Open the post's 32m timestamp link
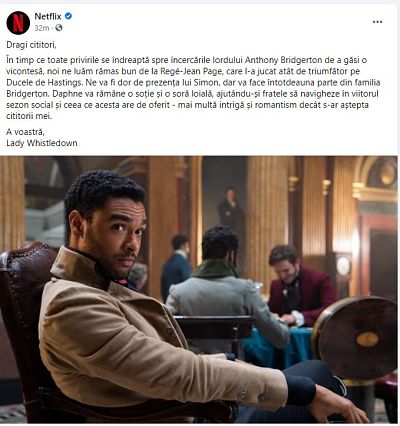This screenshot has height=426, width=400. point(42,28)
